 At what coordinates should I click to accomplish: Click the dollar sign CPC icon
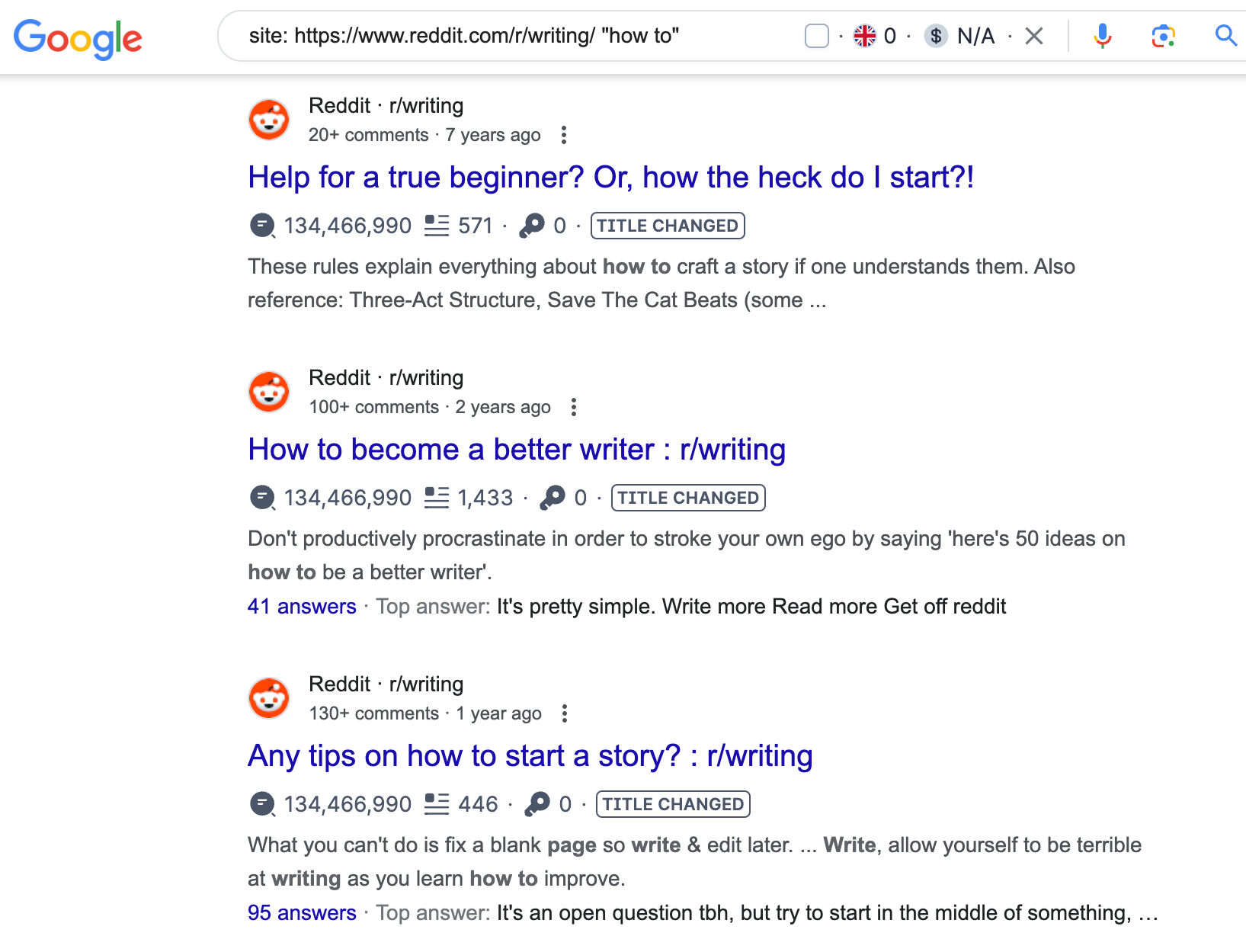coord(936,36)
